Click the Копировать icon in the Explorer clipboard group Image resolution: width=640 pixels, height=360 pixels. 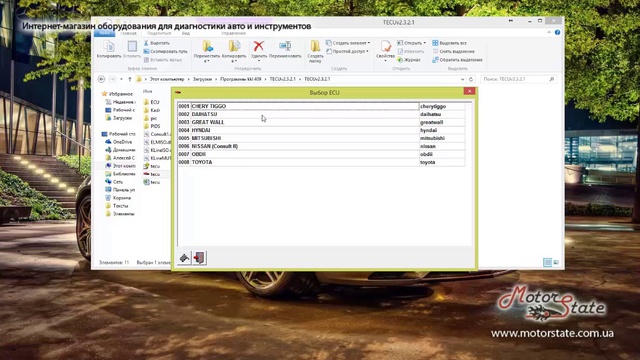point(109,49)
